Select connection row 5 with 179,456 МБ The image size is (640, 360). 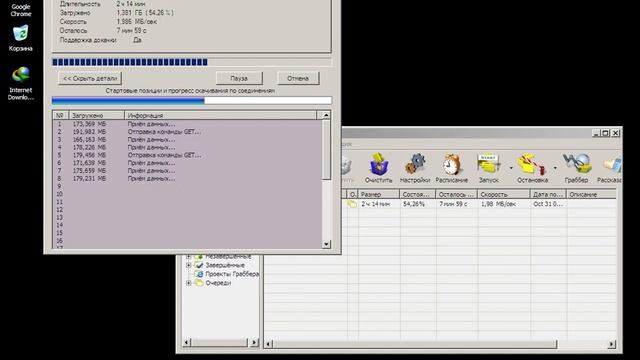point(187,155)
